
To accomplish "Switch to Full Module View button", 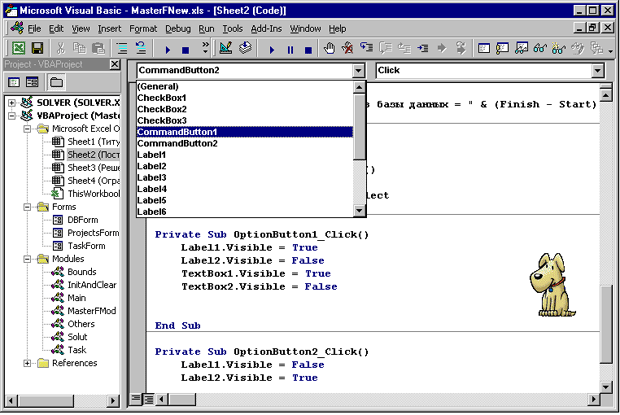I will 149,399.
